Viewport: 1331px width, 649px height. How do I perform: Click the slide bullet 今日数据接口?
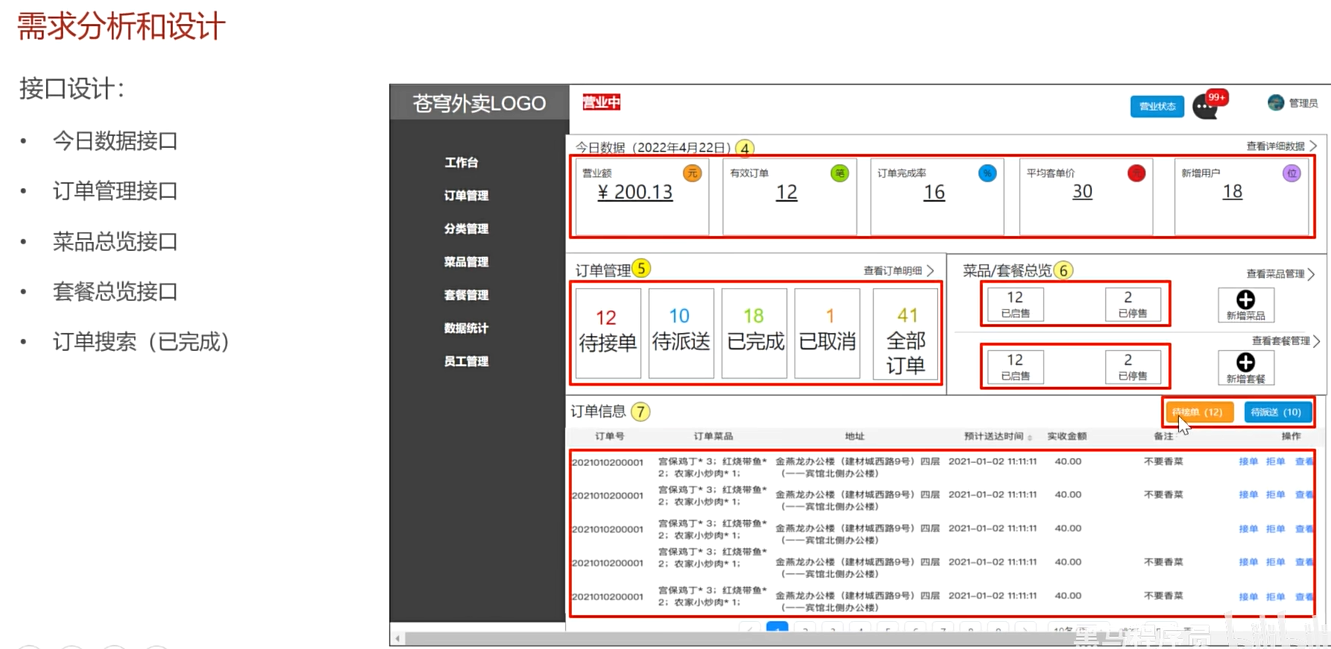(x=115, y=141)
